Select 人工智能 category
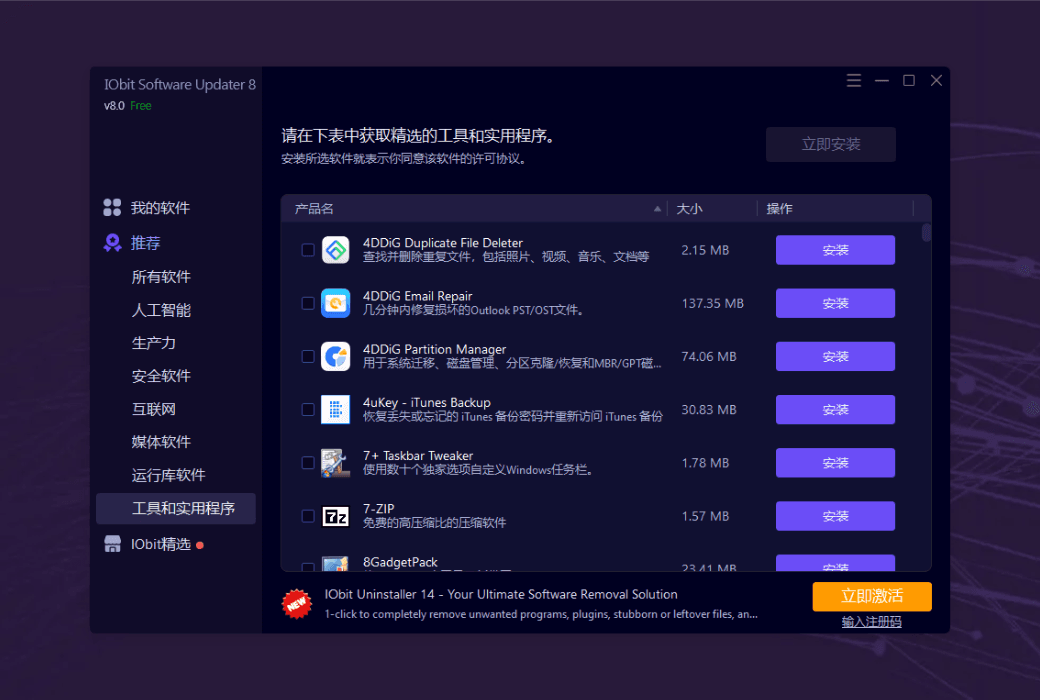 (x=161, y=310)
